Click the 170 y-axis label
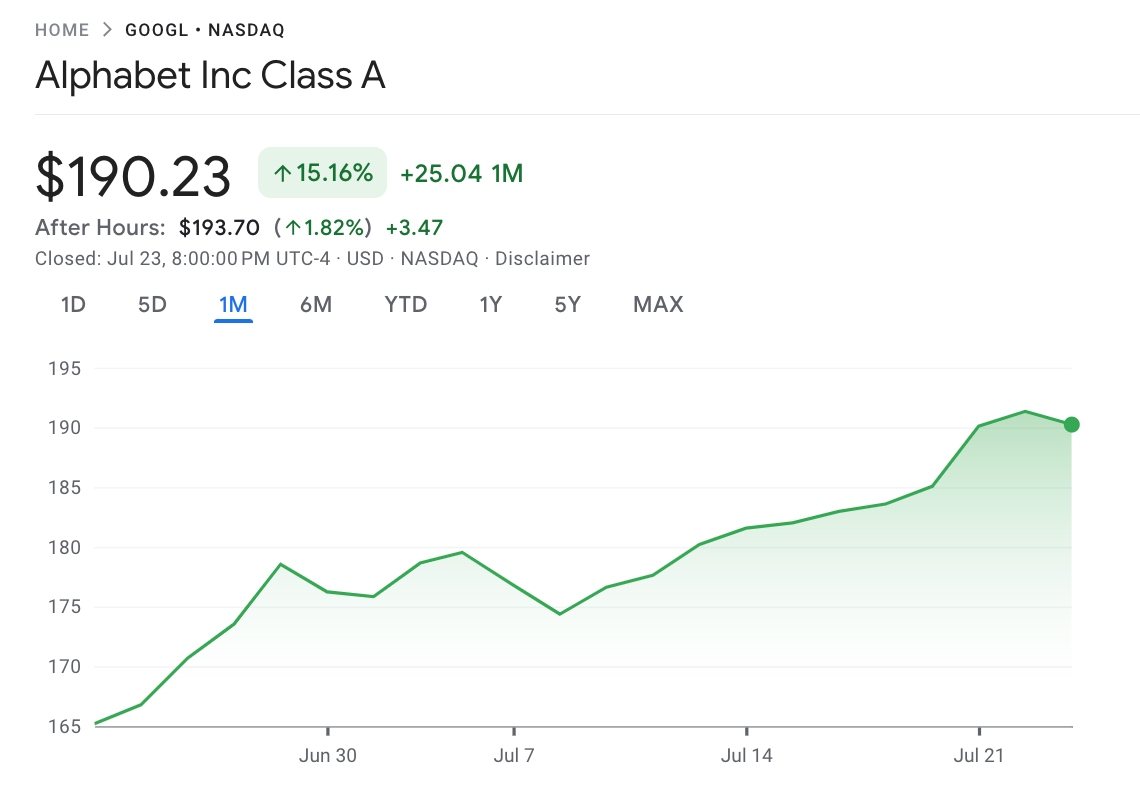 coord(65,666)
